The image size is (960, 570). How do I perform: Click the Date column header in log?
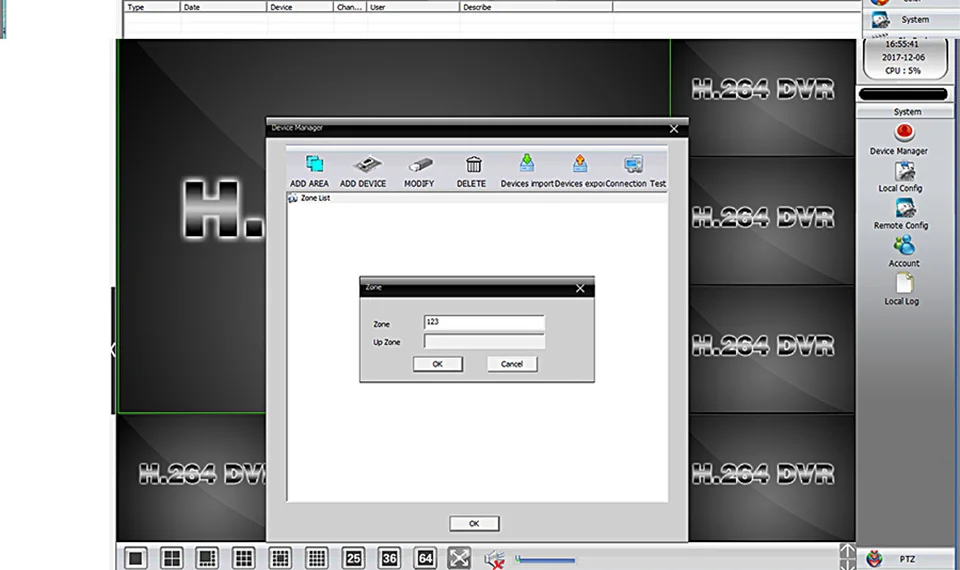click(223, 7)
